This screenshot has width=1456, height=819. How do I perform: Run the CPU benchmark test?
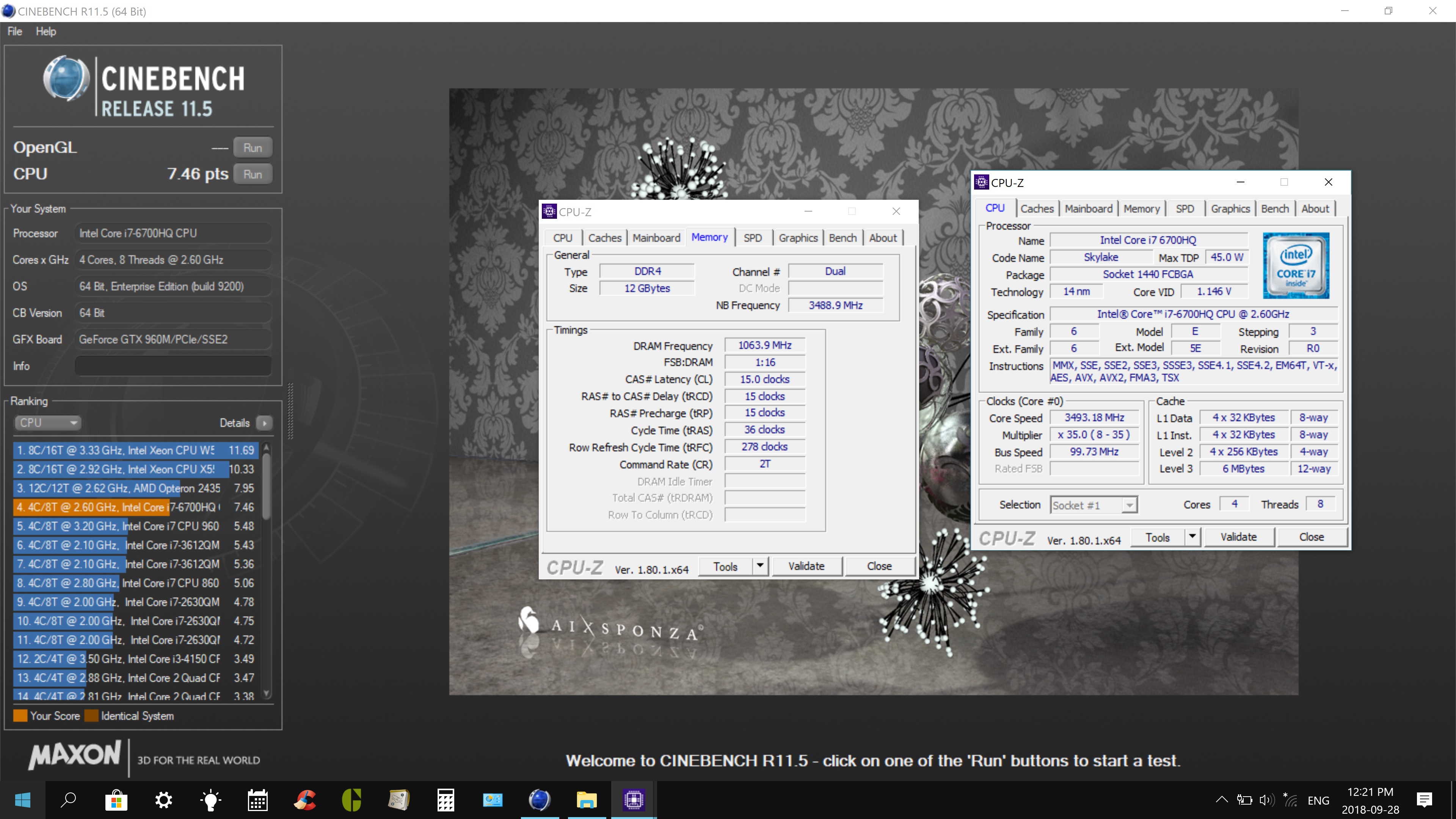(253, 174)
